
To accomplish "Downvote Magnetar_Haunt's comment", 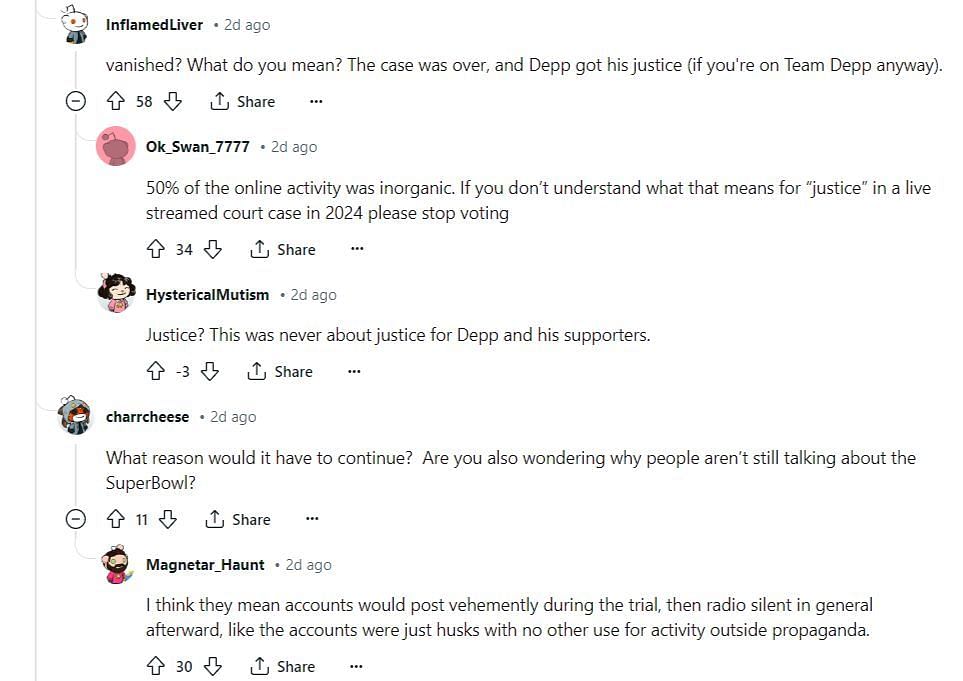I will (212, 666).
